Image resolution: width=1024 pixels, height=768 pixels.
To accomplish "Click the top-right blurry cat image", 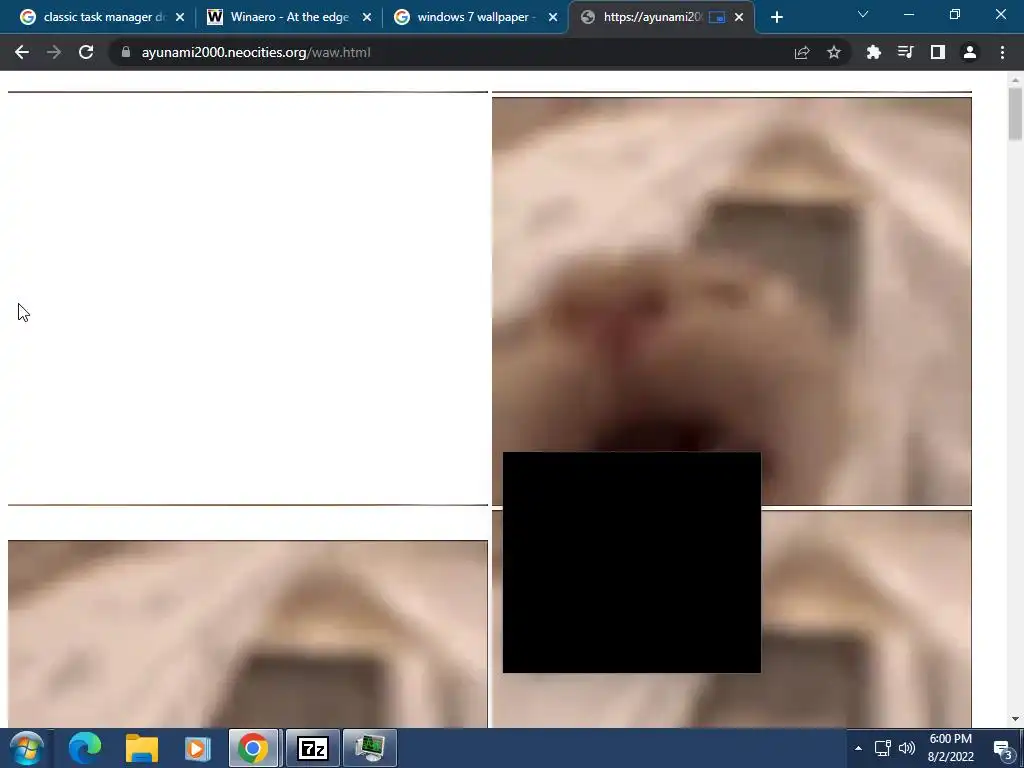I will pyautogui.click(x=731, y=300).
